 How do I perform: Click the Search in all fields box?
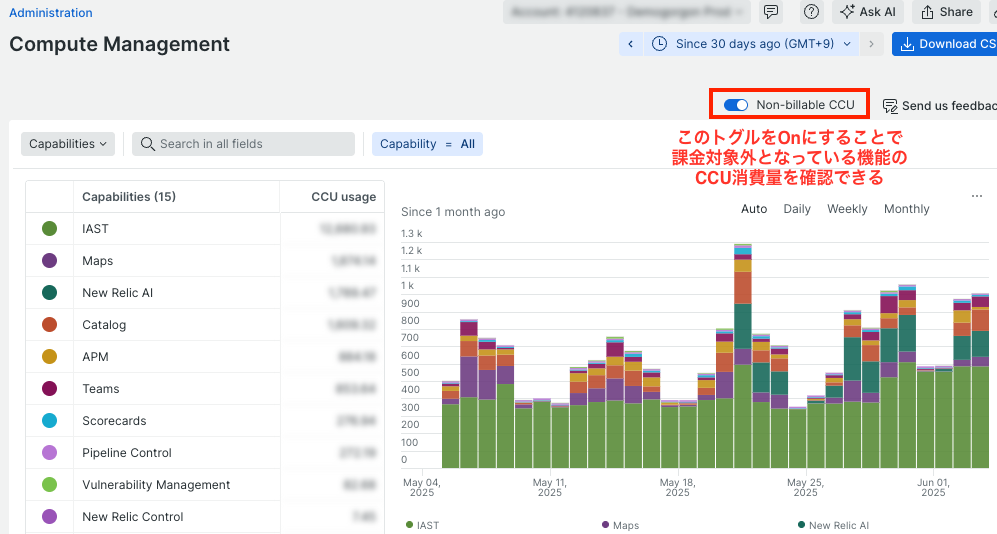pyautogui.click(x=244, y=144)
